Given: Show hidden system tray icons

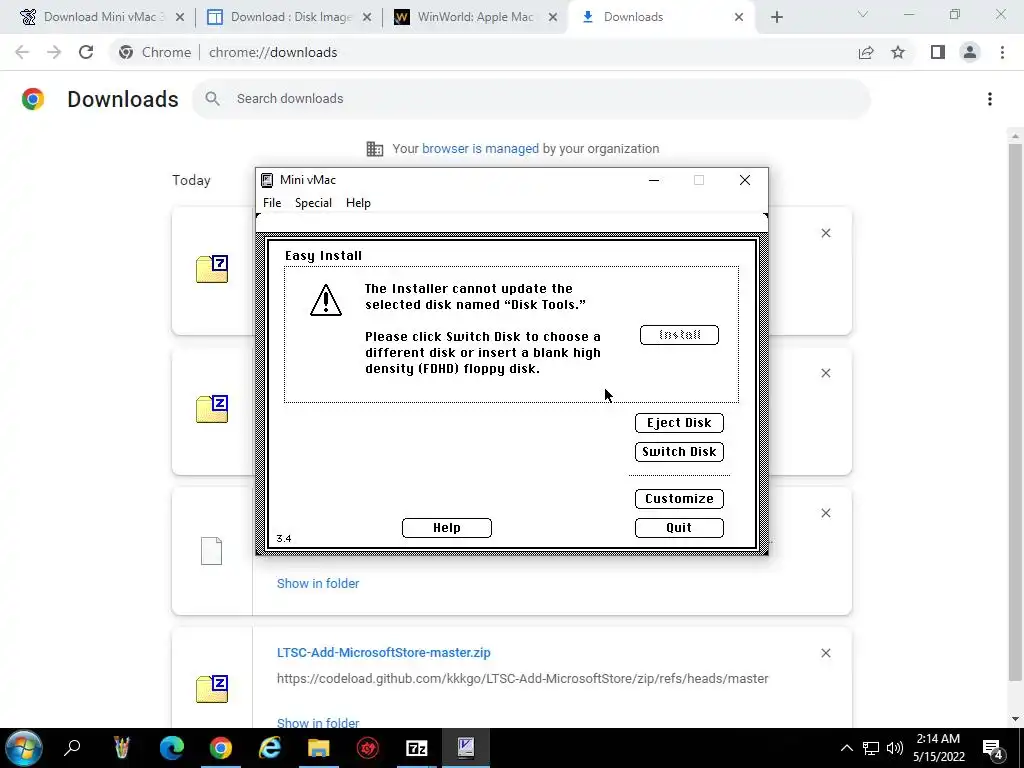Looking at the screenshot, I should (846, 748).
